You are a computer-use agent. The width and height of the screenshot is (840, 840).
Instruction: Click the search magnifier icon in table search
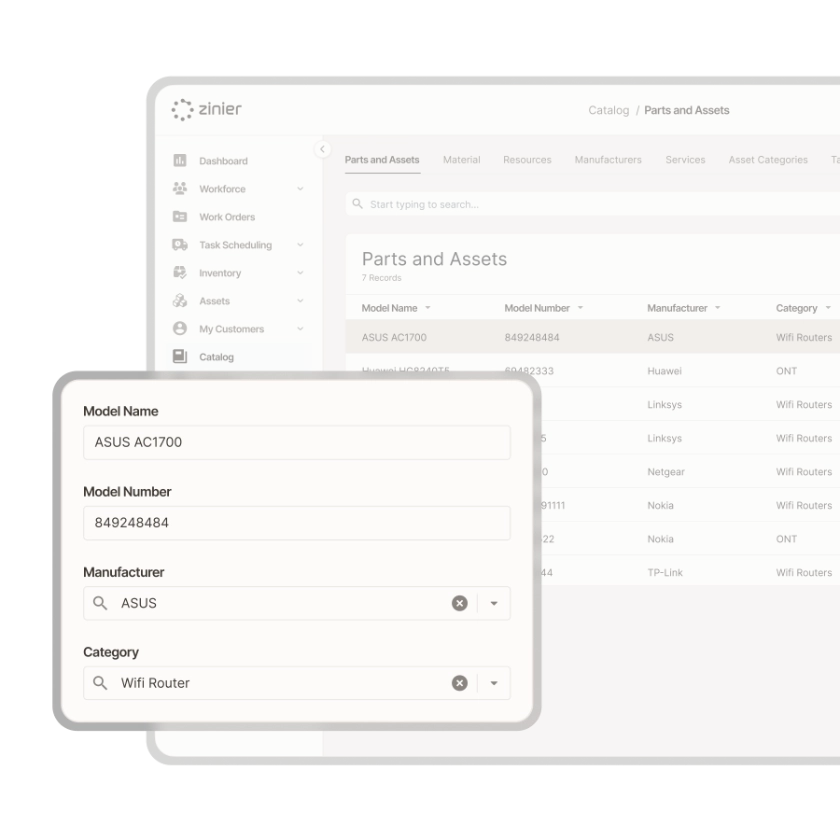click(x=357, y=204)
